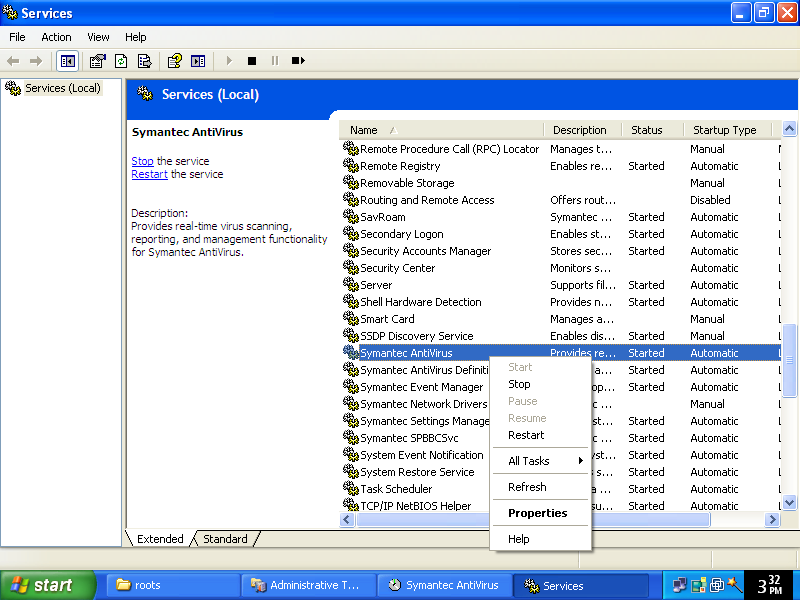The width and height of the screenshot is (800, 600).
Task: Click the Export List toolbar icon
Action: pyautogui.click(x=144, y=61)
